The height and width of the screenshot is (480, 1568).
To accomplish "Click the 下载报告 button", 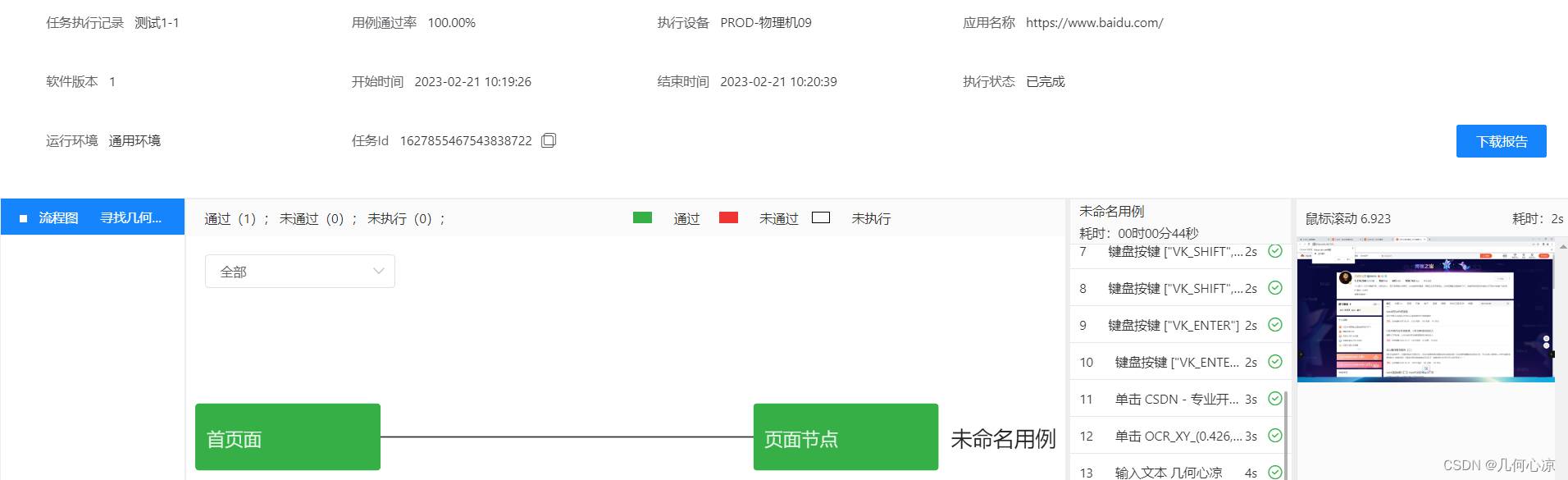I will coord(1501,141).
